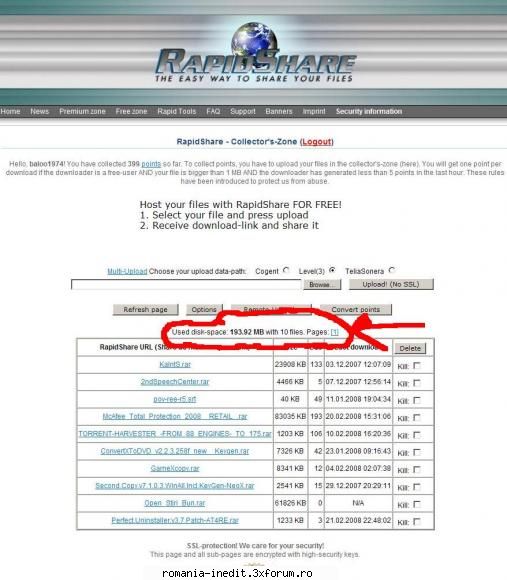This screenshot has width=507, height=580.
Task: Select the Cogent upload data-path radio
Action: point(286,270)
